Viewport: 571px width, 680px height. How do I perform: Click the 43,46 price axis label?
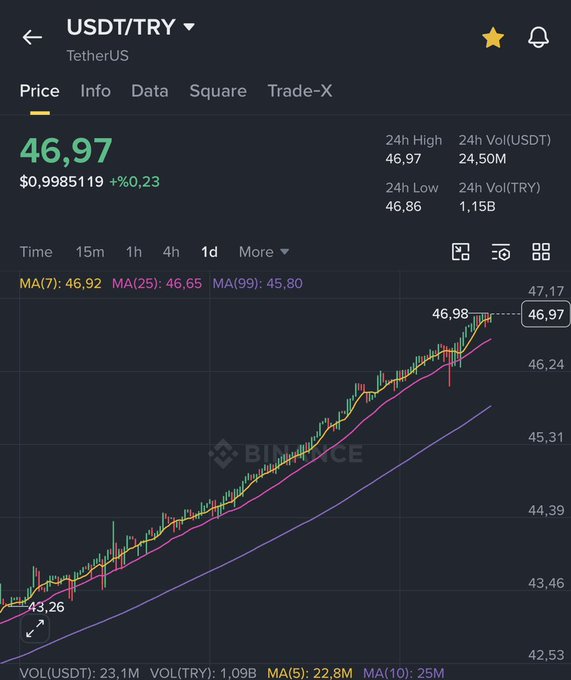coord(546,583)
